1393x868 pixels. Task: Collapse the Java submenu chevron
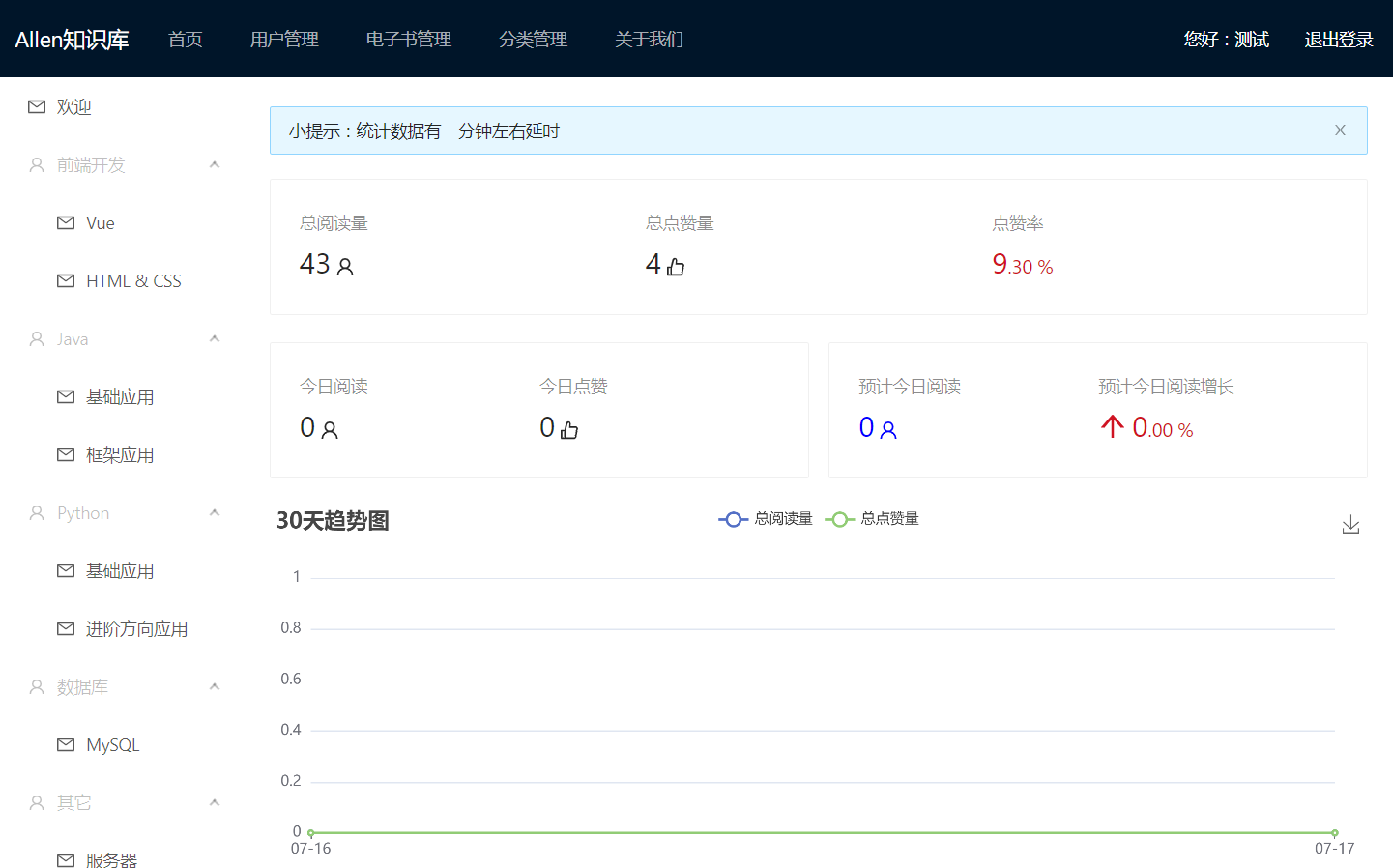click(x=215, y=339)
